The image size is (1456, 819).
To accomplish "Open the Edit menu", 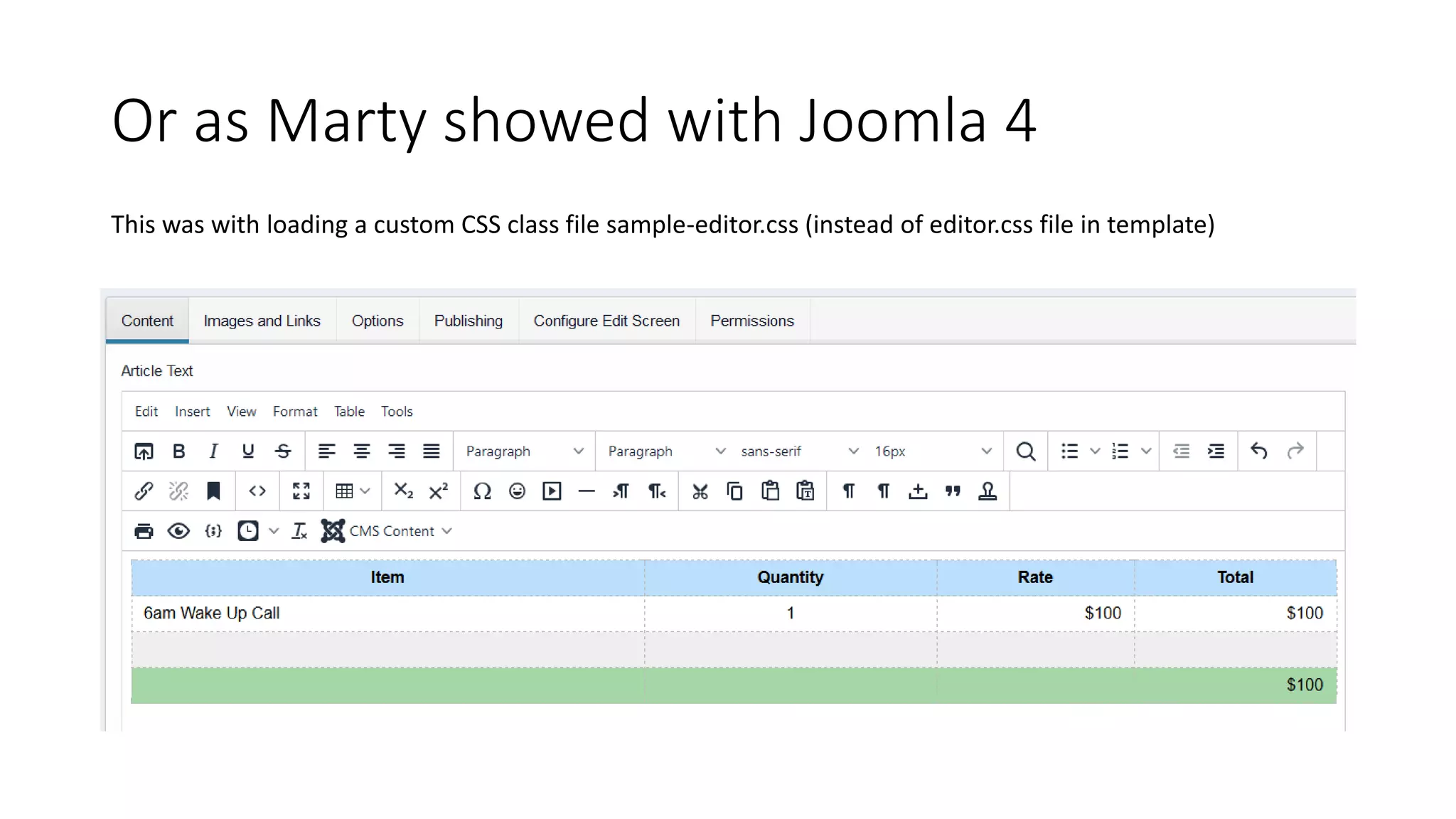I will click(x=146, y=412).
